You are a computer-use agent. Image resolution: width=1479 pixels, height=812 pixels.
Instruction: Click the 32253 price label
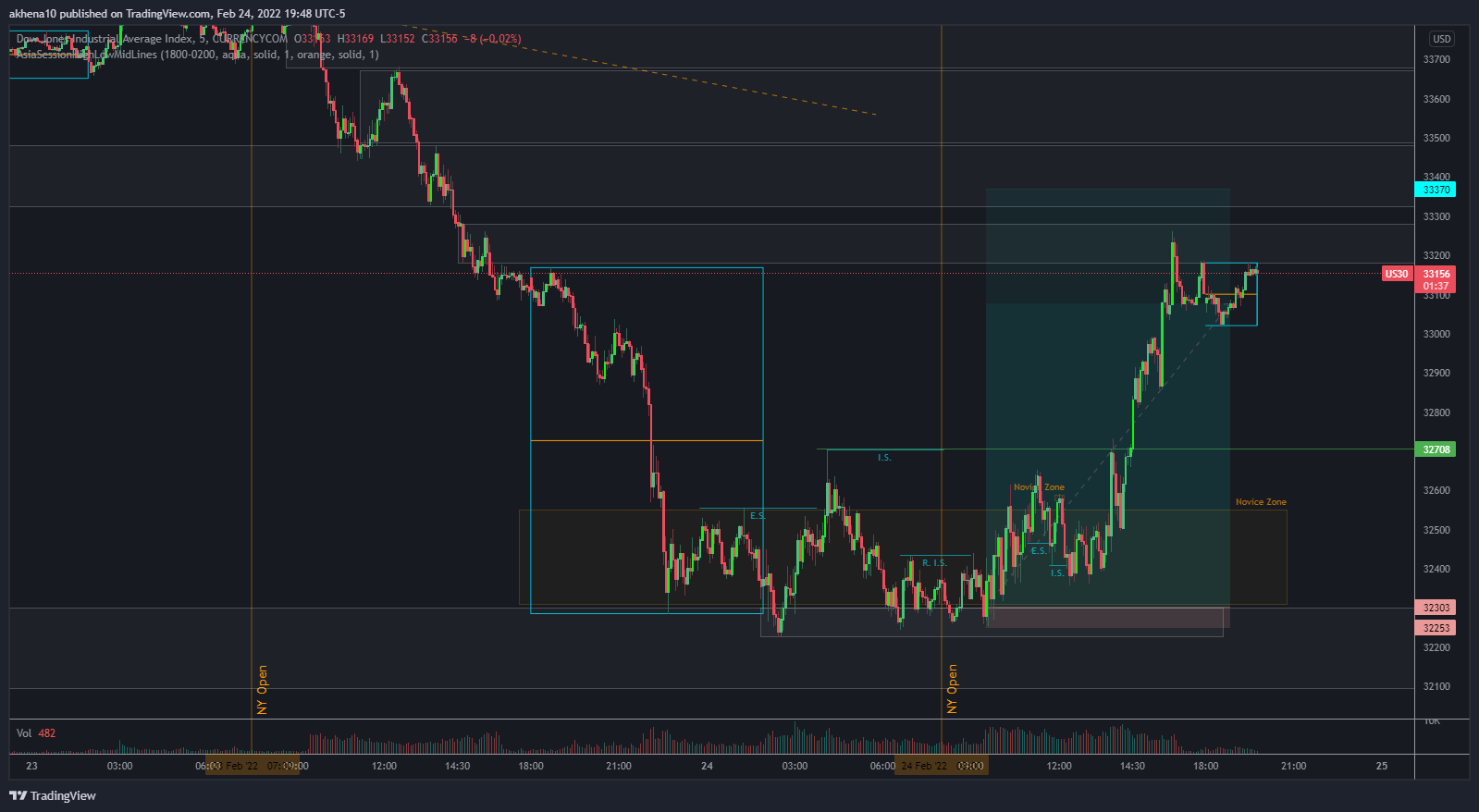(x=1436, y=628)
